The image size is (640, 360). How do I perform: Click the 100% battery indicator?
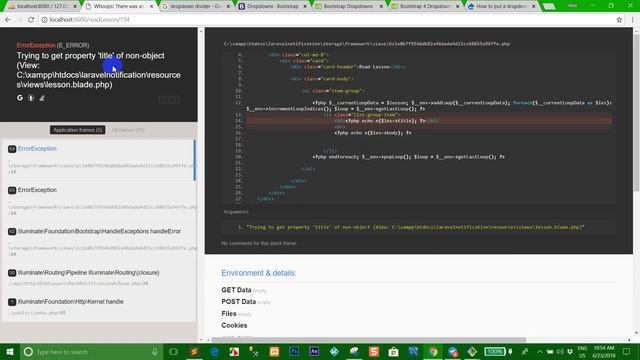(x=495, y=351)
